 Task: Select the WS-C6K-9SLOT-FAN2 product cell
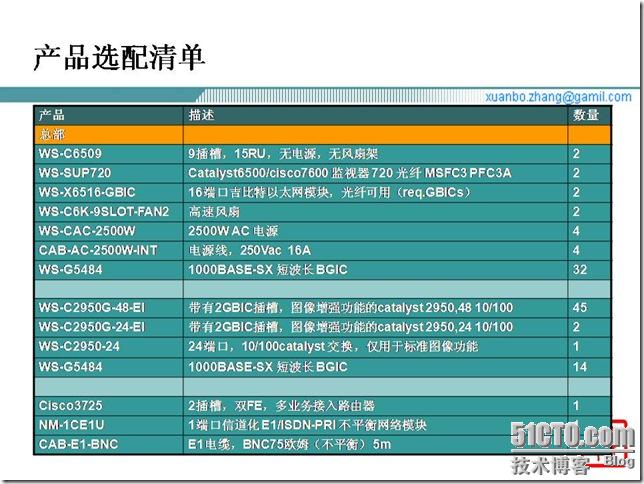108,212
